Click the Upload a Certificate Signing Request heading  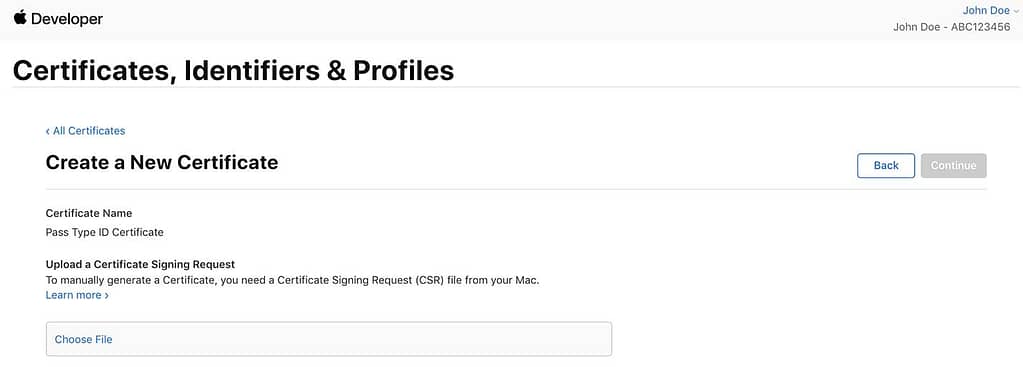(140, 264)
